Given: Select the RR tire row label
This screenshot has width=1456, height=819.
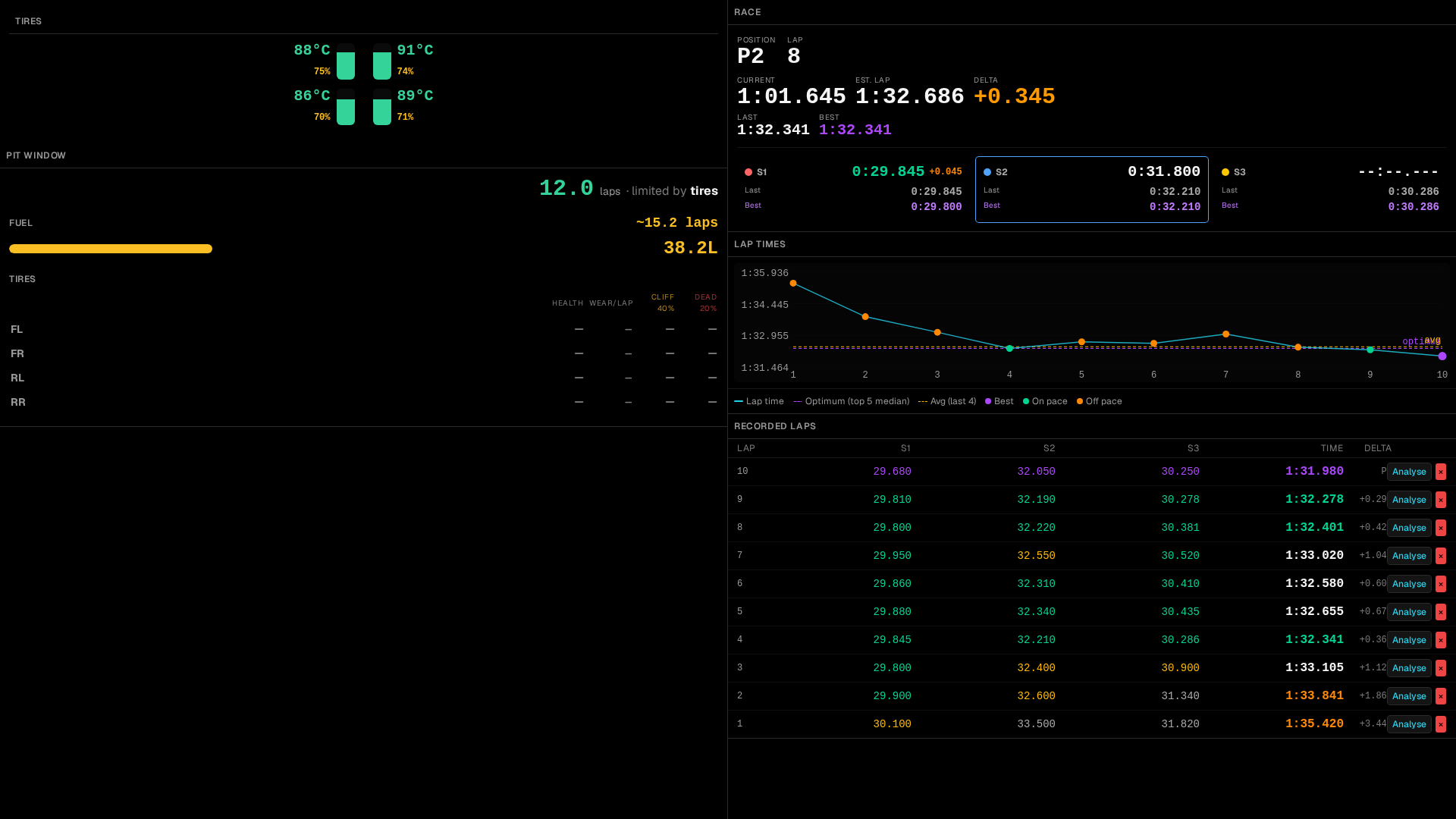Looking at the screenshot, I should tap(18, 402).
